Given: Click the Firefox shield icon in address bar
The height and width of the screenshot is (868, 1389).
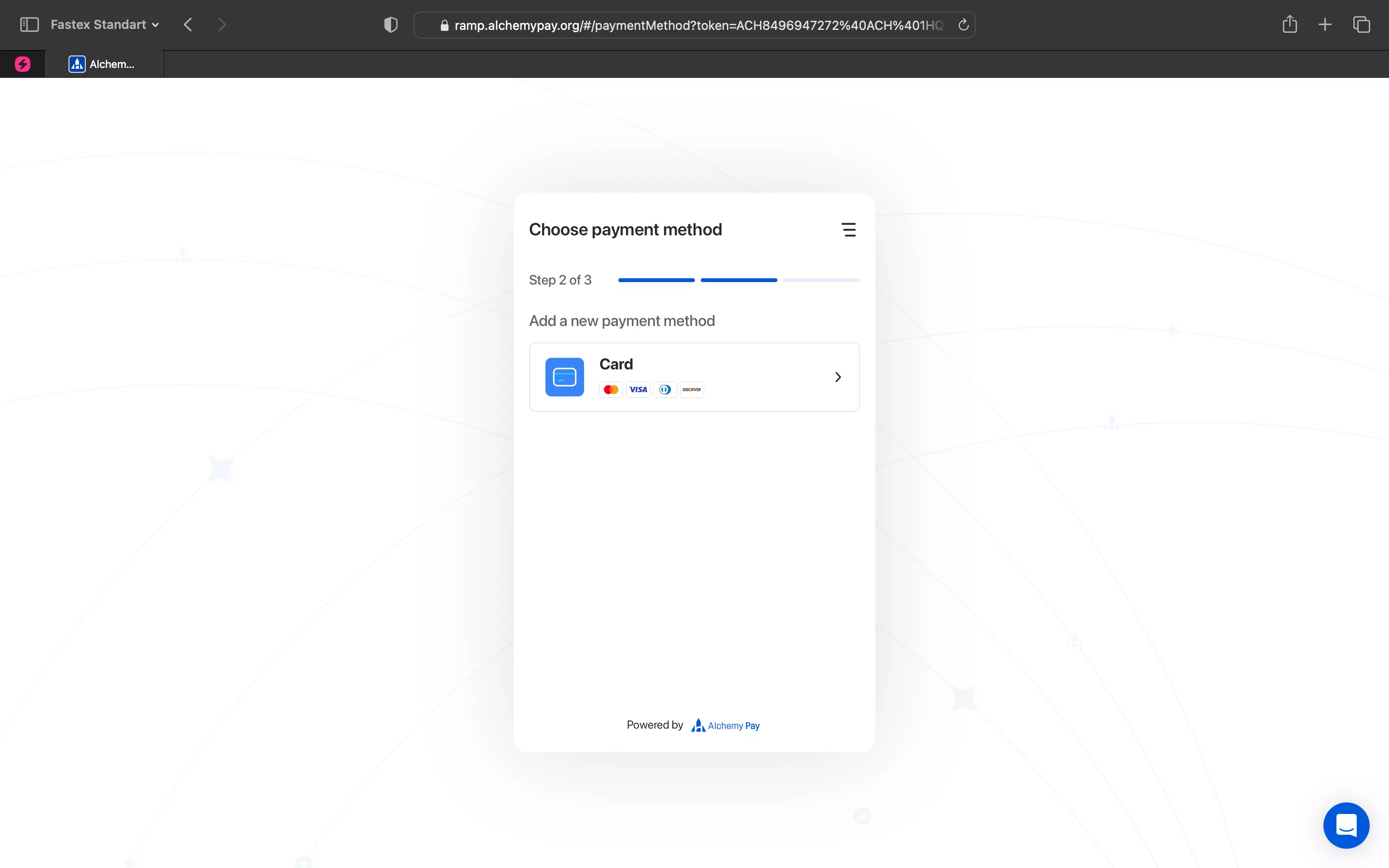Looking at the screenshot, I should coord(390,25).
